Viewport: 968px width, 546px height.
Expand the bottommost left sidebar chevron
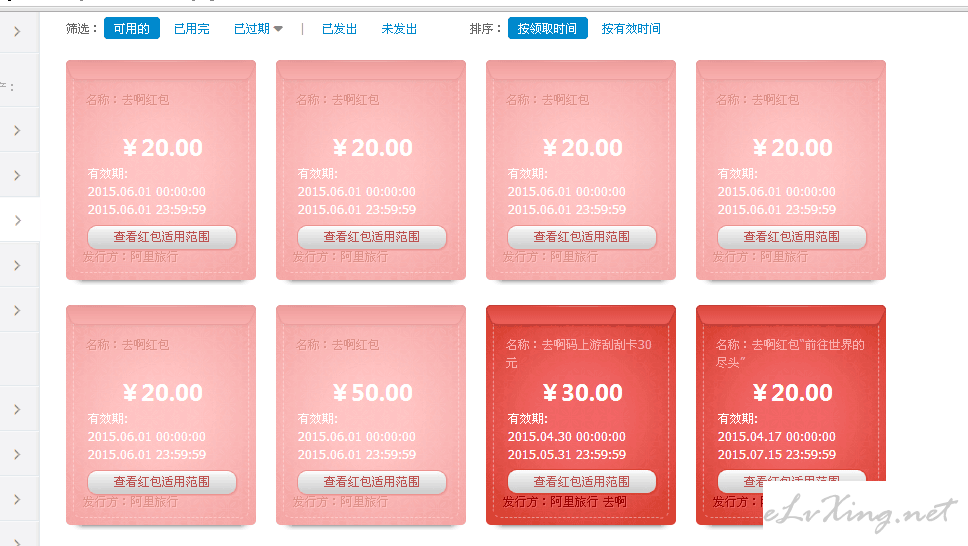tap(18, 535)
